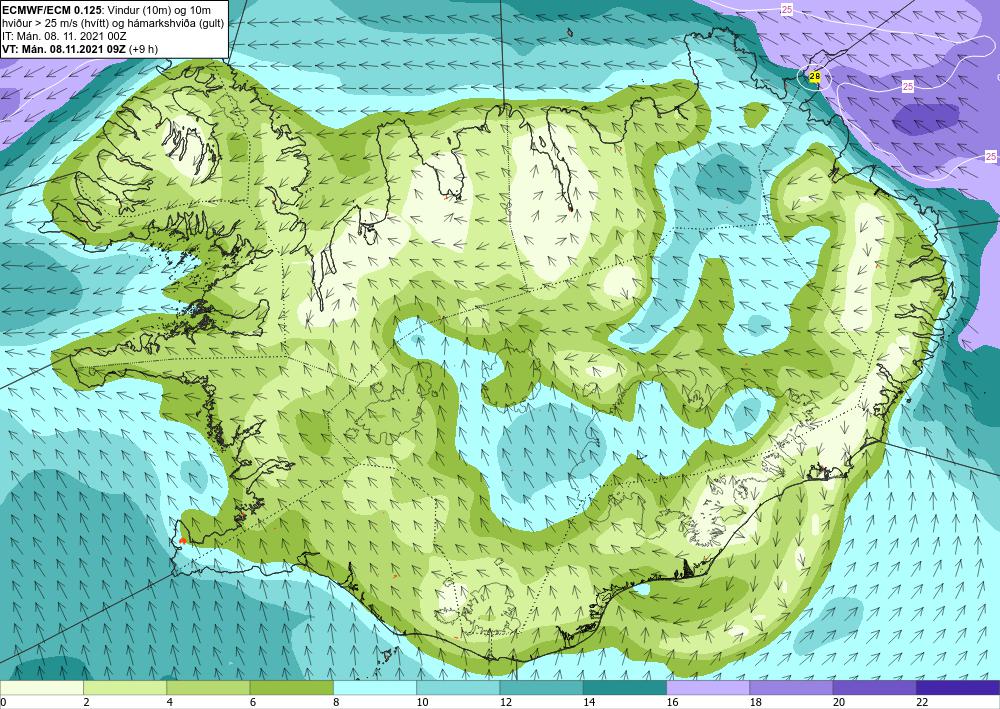
Task: Select the 12–14 m/s teal legend swatch
Action: (x=541, y=688)
